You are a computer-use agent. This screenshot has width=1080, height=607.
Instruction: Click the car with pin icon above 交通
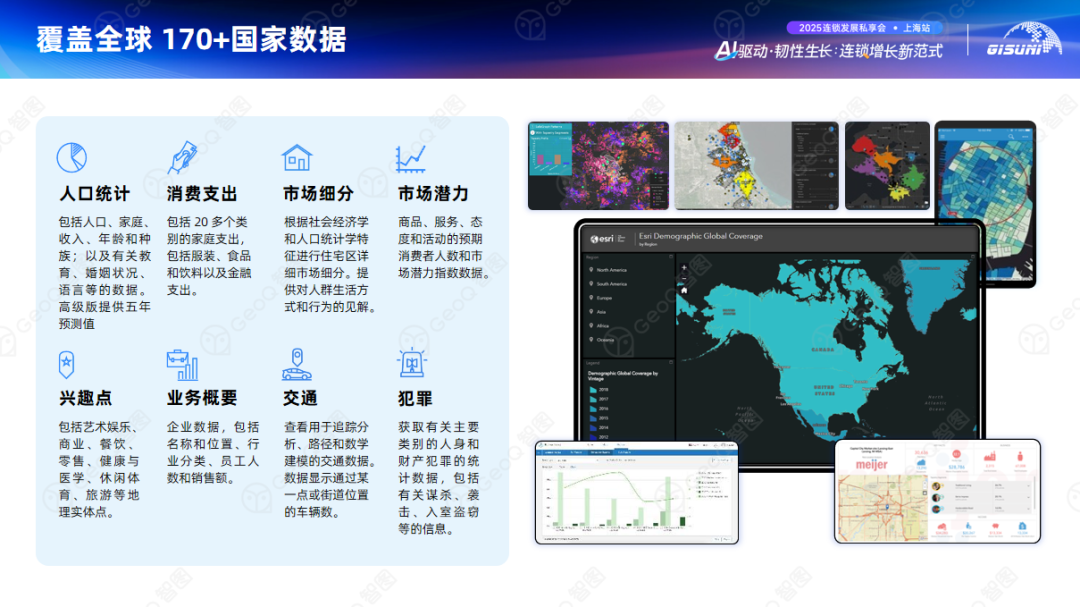(x=297, y=364)
